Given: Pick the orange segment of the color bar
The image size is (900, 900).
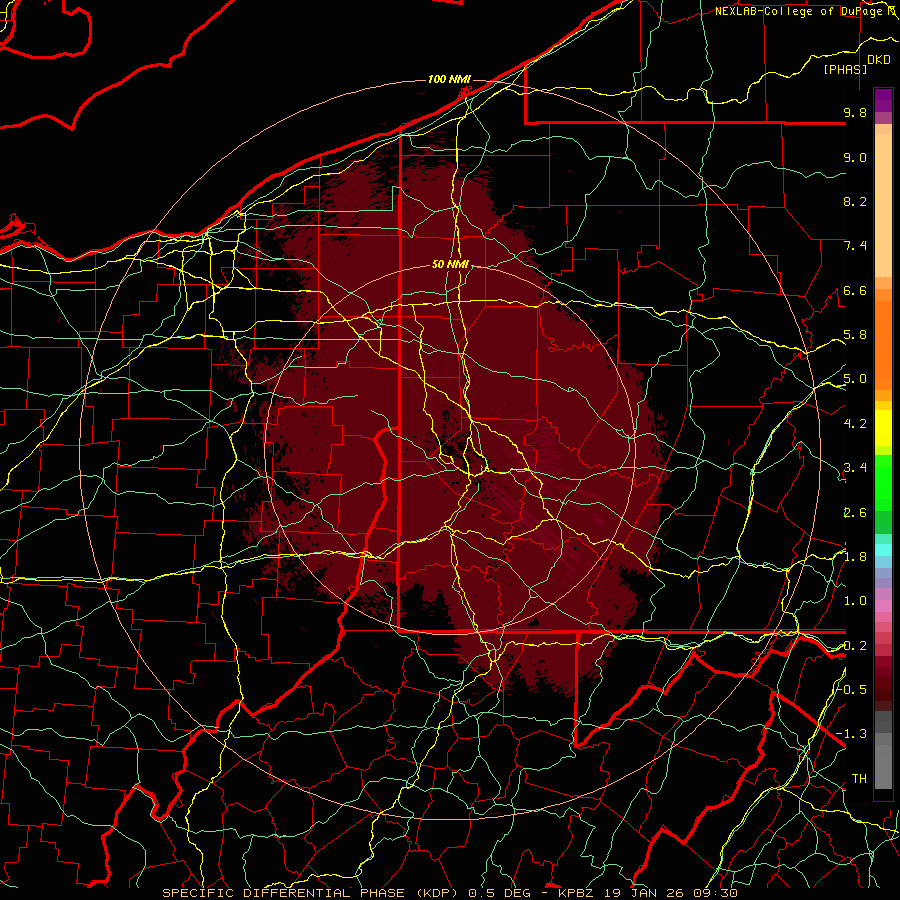Looking at the screenshot, I should pyautogui.click(x=883, y=346).
